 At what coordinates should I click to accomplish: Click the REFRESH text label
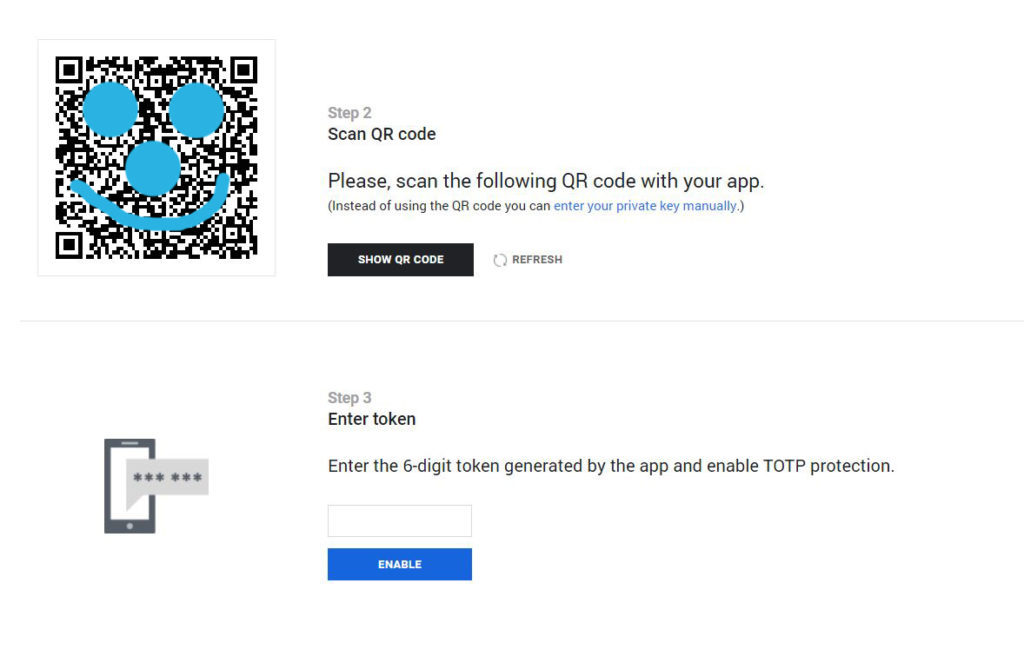(537, 260)
